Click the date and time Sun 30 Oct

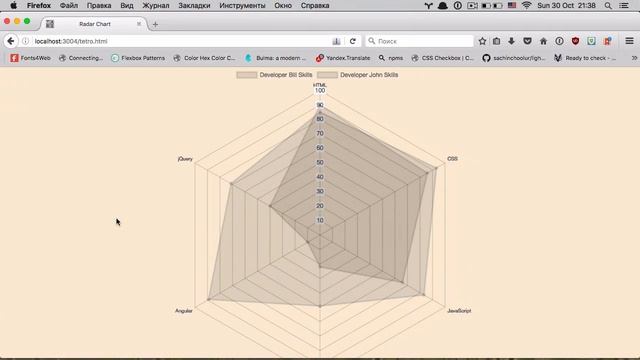click(x=566, y=5)
